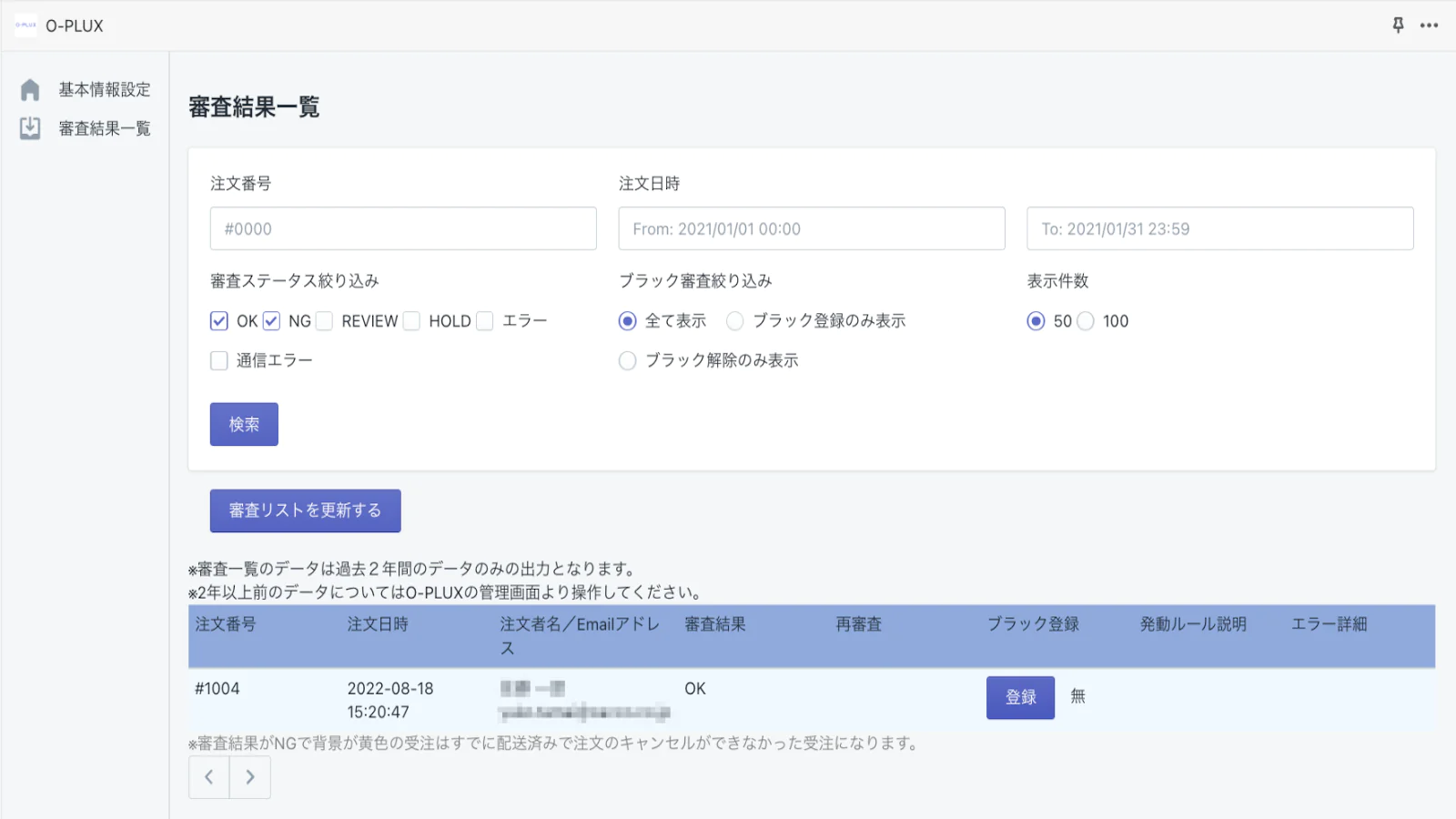Screen dimensions: 1456x819
Task: Check the HOLD status filter
Action: click(412, 321)
